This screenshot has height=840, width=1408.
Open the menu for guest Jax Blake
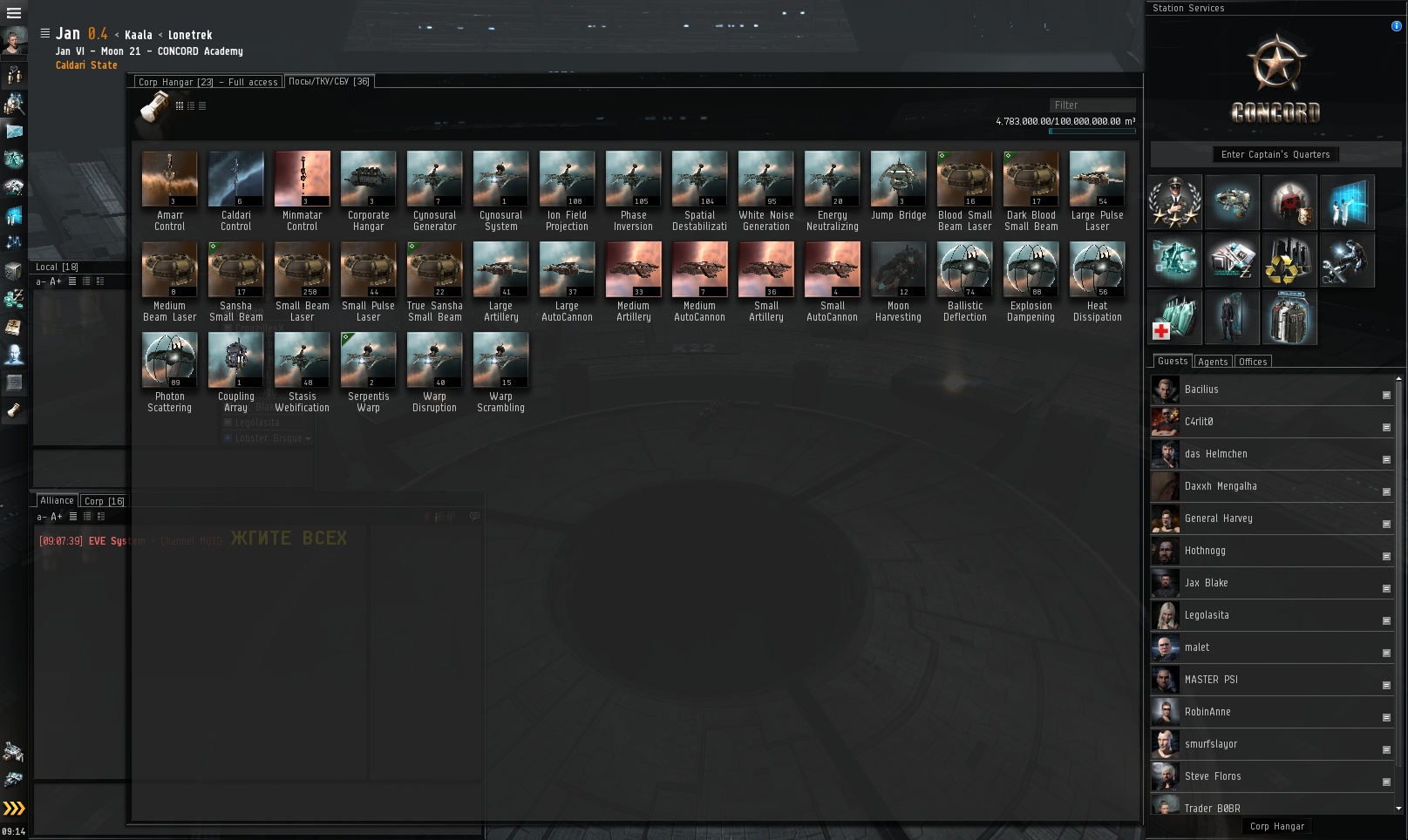[x=1386, y=589]
